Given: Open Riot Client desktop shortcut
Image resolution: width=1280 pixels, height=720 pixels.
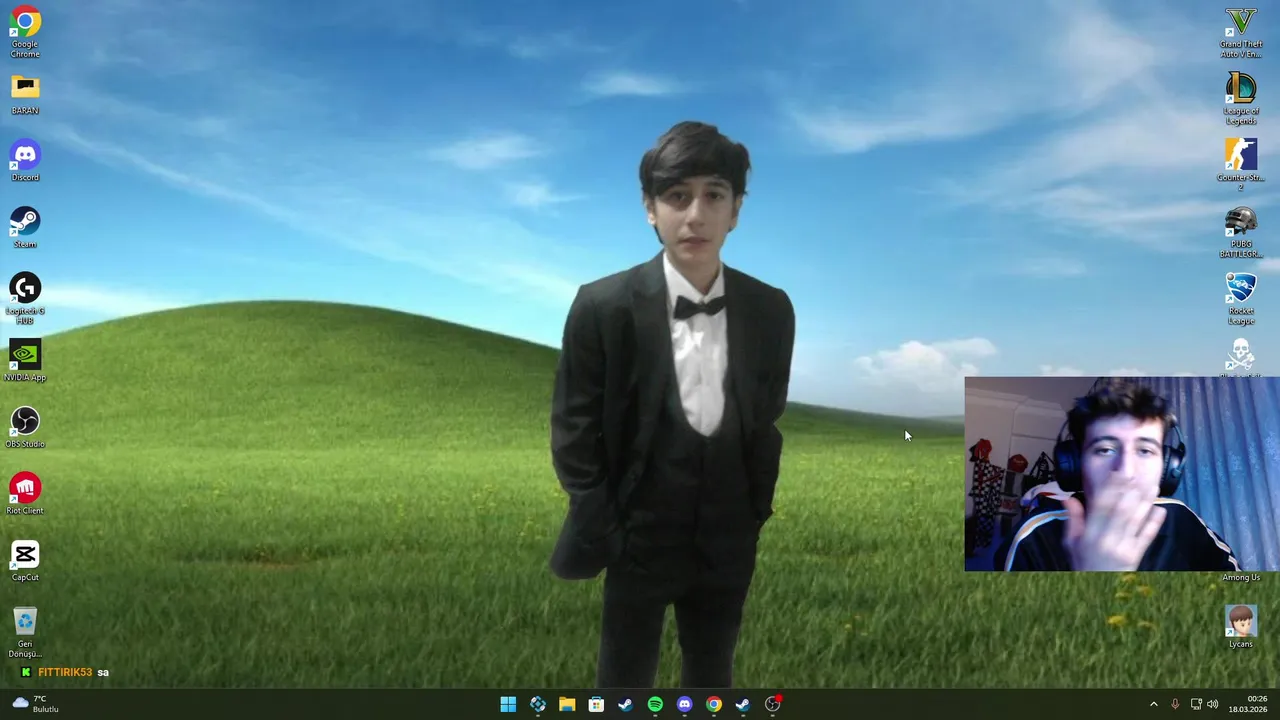Looking at the screenshot, I should pyautogui.click(x=25, y=494).
